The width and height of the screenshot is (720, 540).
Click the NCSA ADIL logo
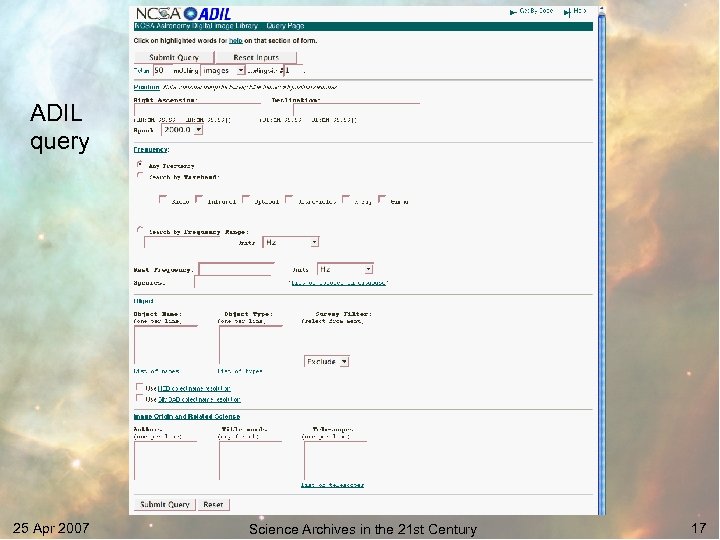pos(183,14)
